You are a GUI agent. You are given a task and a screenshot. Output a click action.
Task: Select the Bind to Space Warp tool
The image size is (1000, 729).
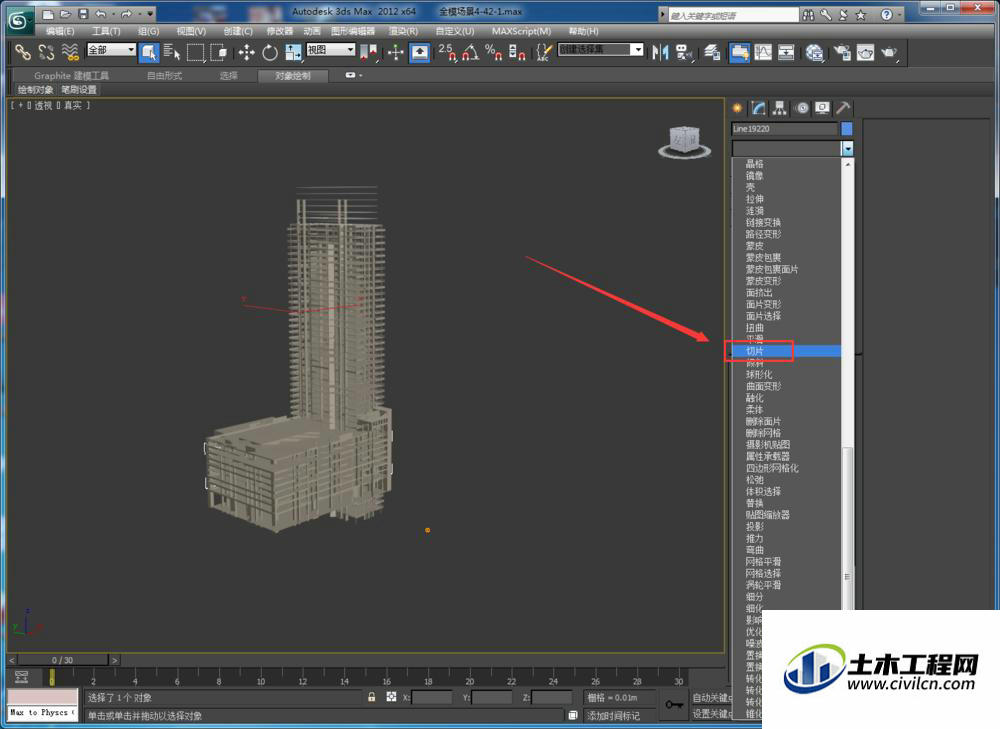tap(70, 52)
